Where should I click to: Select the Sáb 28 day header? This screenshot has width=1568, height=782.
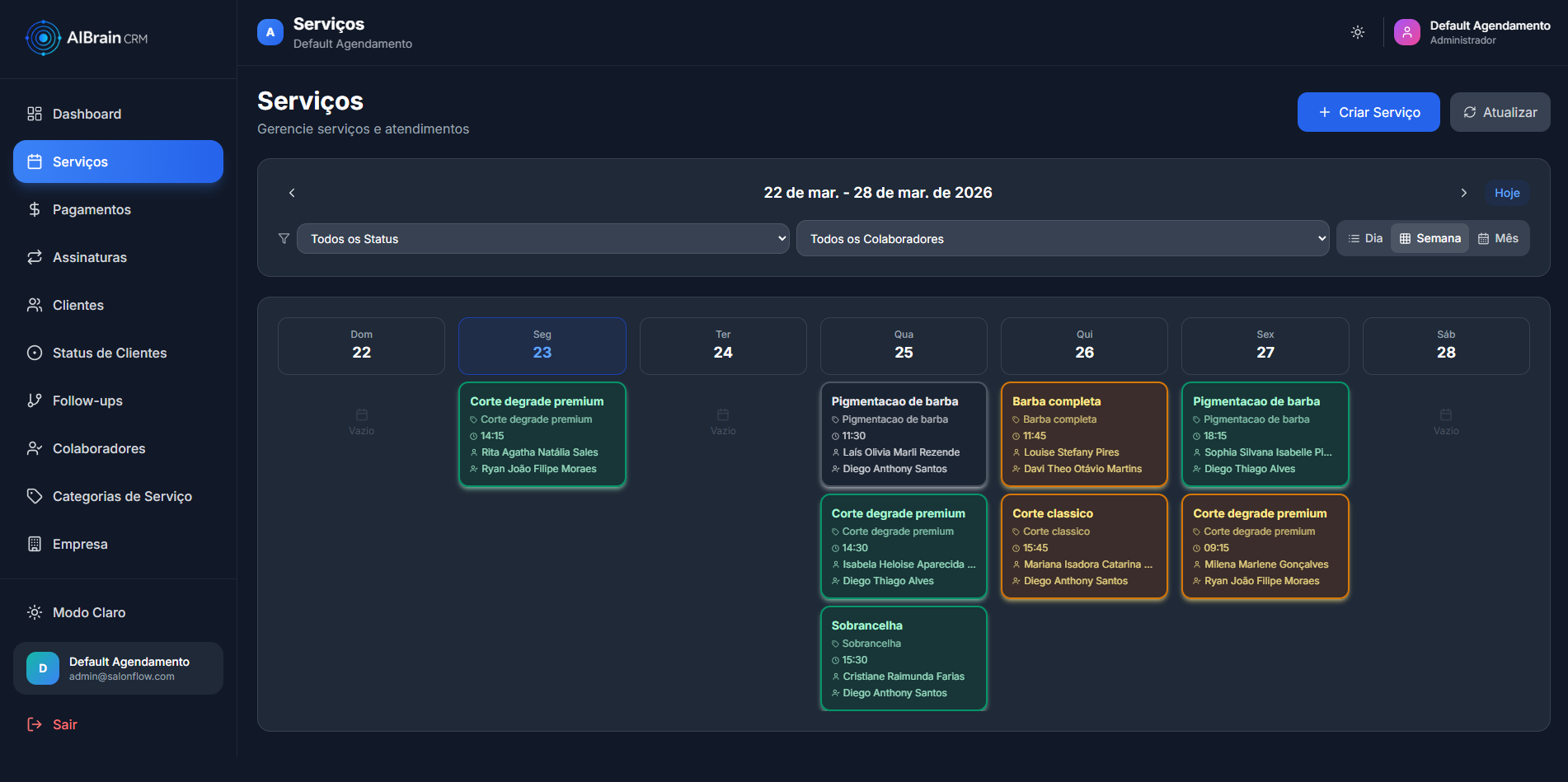[x=1446, y=346]
